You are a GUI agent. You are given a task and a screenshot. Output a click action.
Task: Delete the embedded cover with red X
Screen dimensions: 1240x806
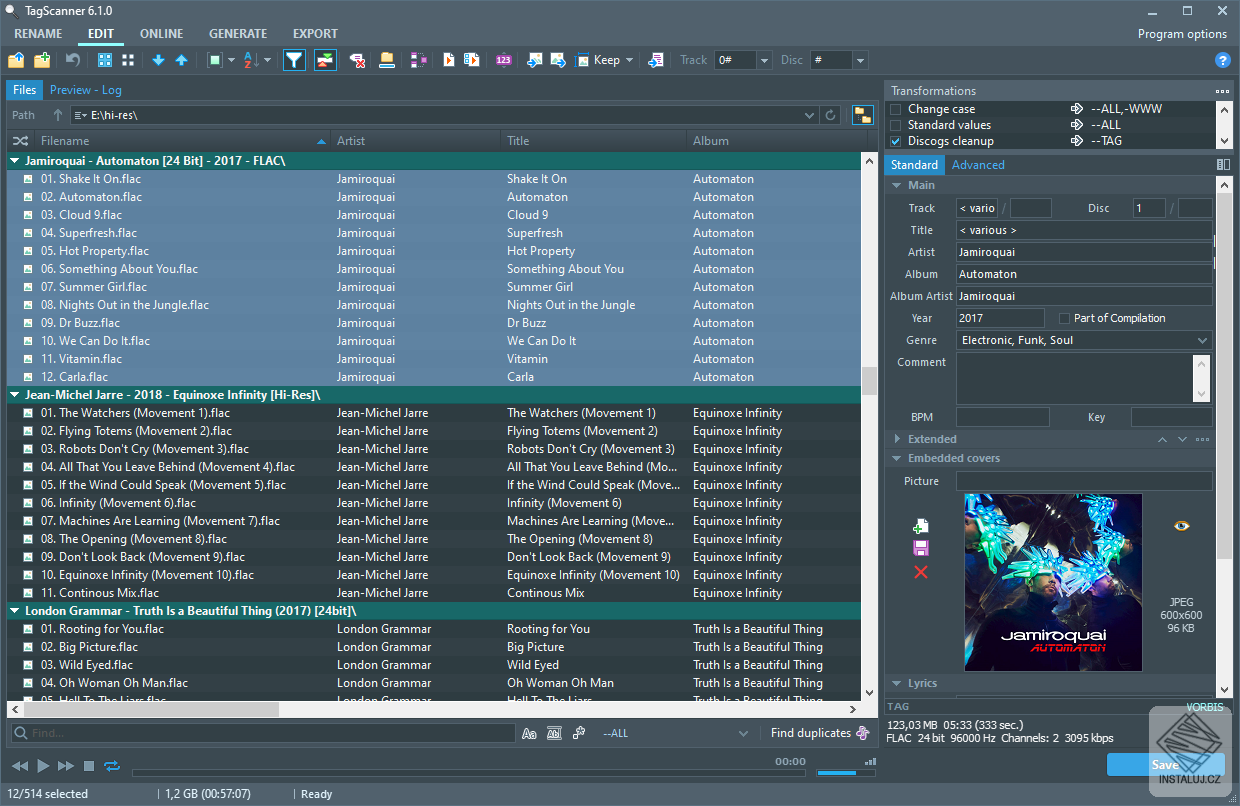click(921, 572)
